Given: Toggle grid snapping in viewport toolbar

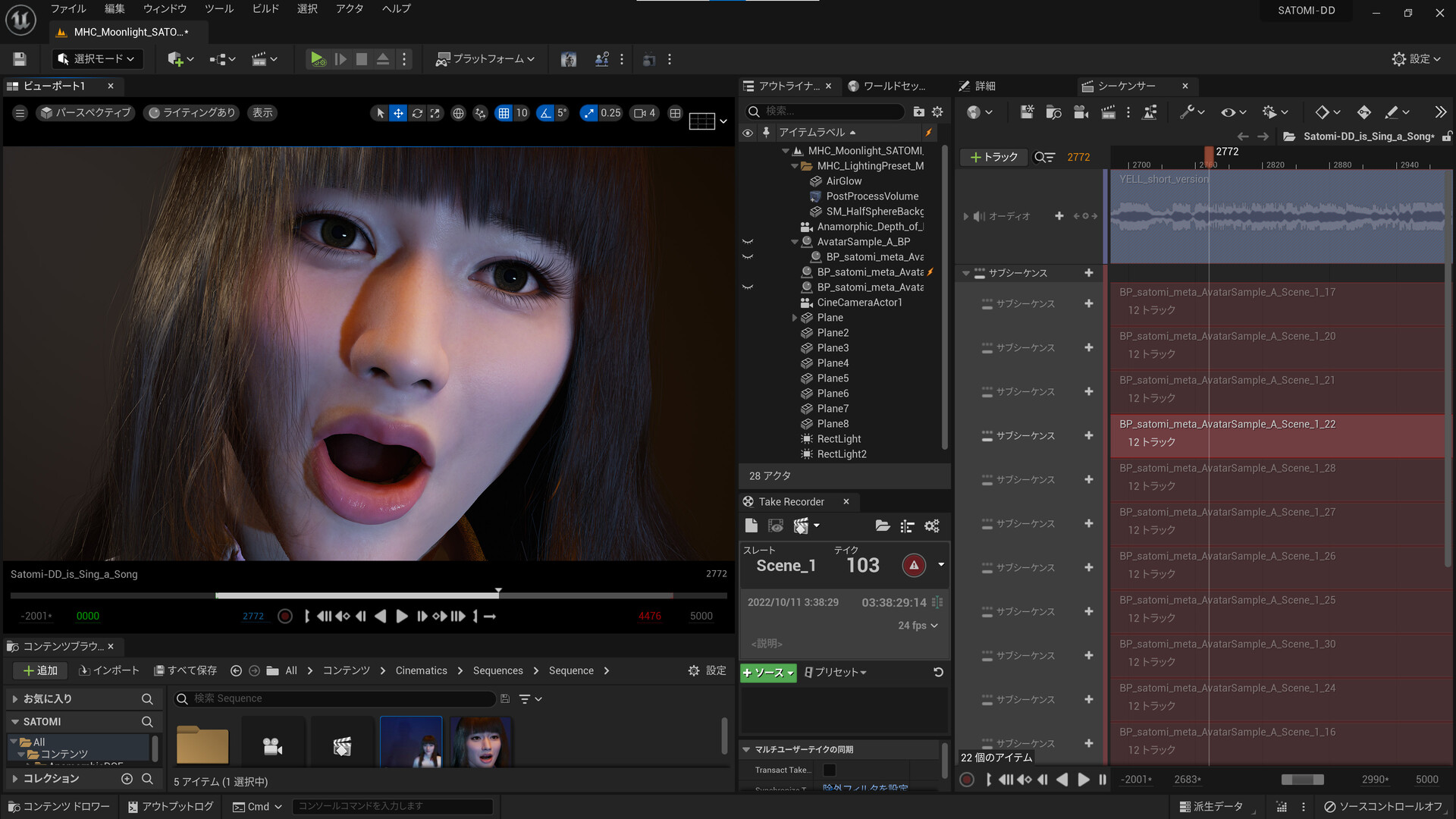Looking at the screenshot, I should click(x=504, y=113).
